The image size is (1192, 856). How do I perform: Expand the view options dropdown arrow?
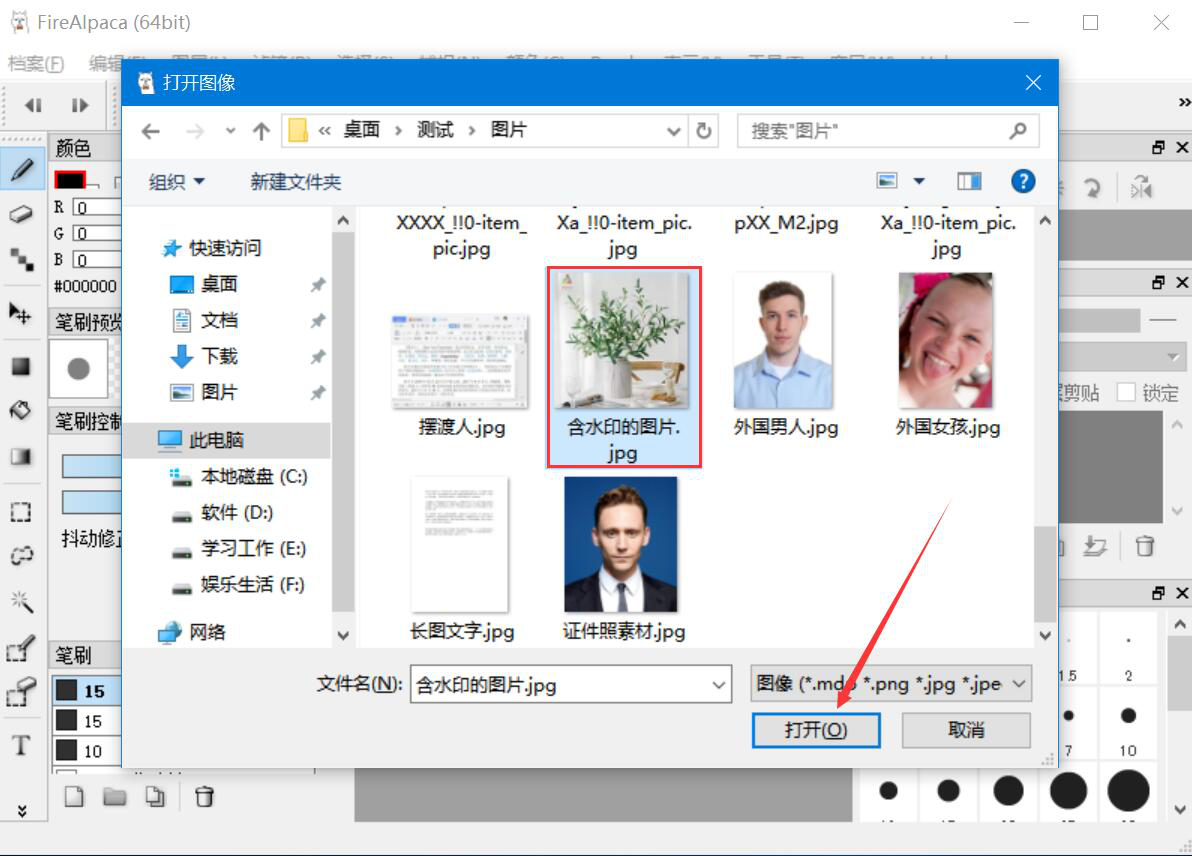tap(919, 181)
